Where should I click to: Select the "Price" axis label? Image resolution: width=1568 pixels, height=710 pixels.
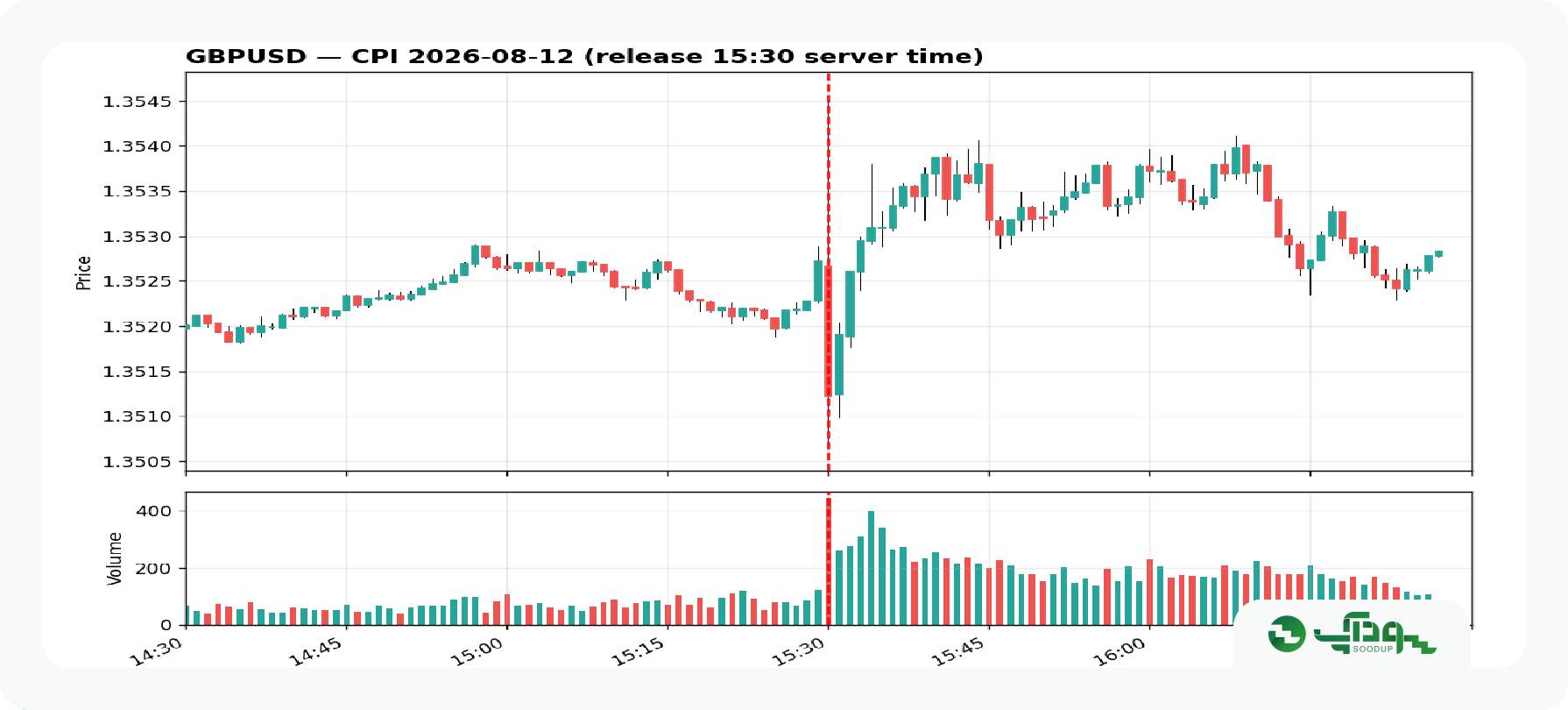pos(83,273)
